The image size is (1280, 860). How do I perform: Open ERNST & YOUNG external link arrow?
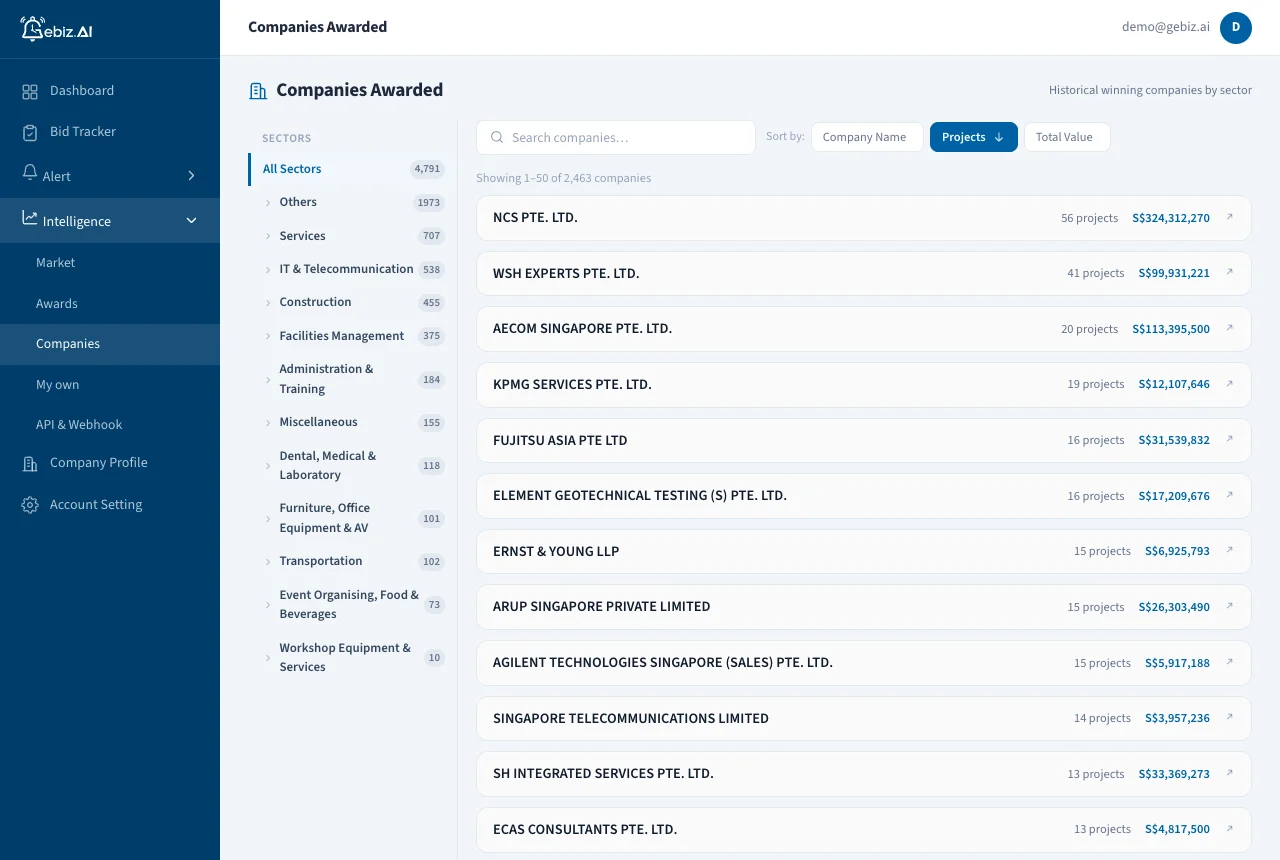[1230, 550]
